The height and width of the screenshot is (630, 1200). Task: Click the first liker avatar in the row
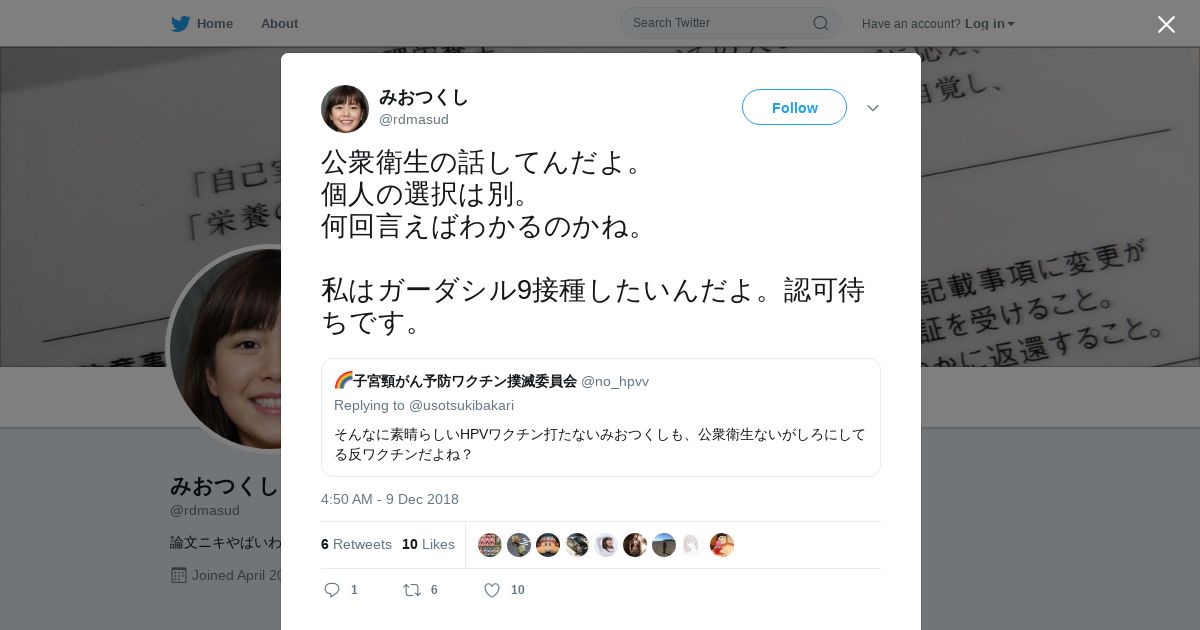[490, 545]
